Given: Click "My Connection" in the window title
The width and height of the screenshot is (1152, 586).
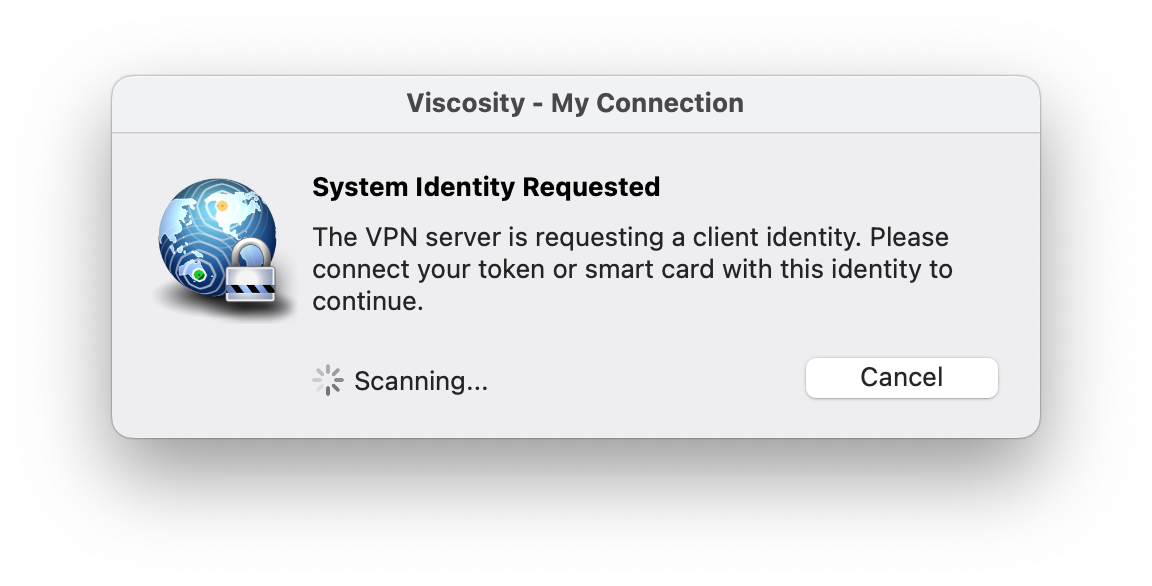Looking at the screenshot, I should (x=647, y=104).
